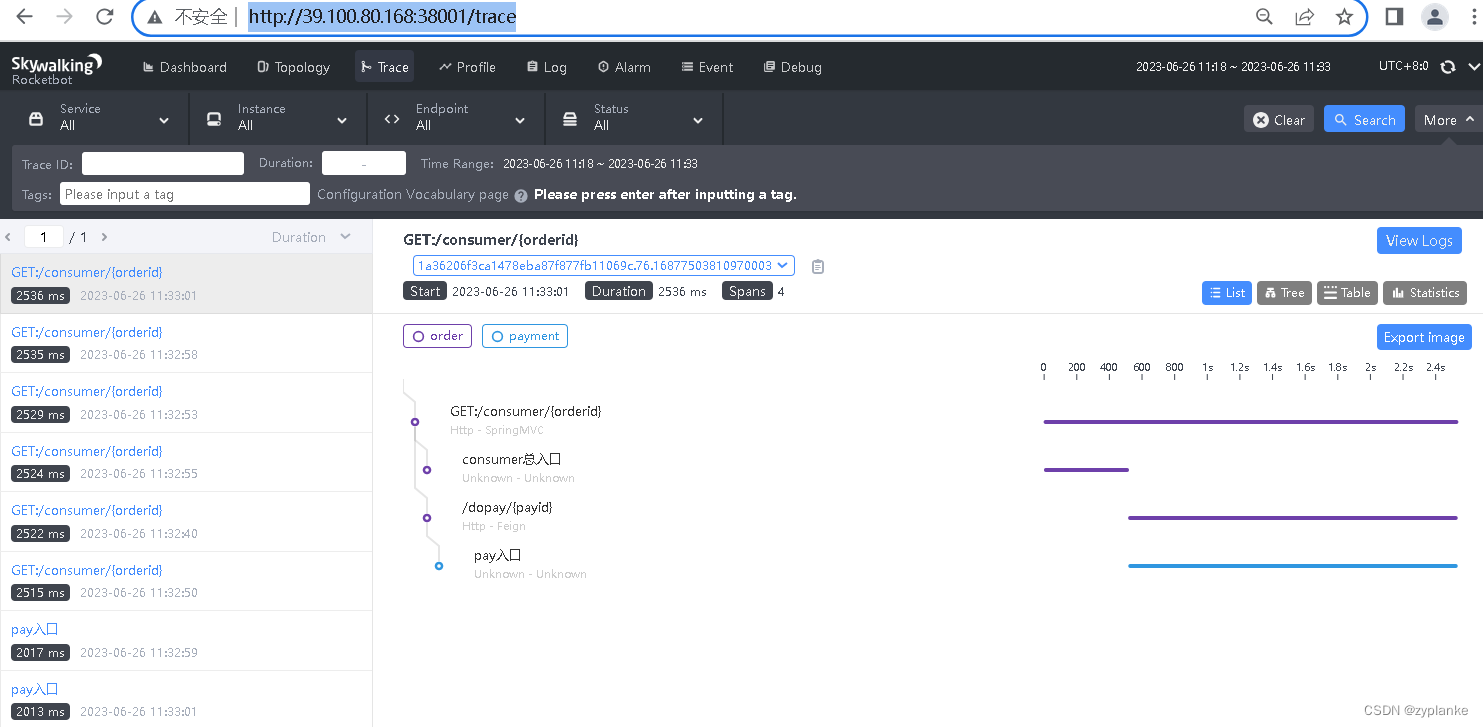The image size is (1483, 727).
Task: Select the List view for trace spans
Action: pos(1226,292)
